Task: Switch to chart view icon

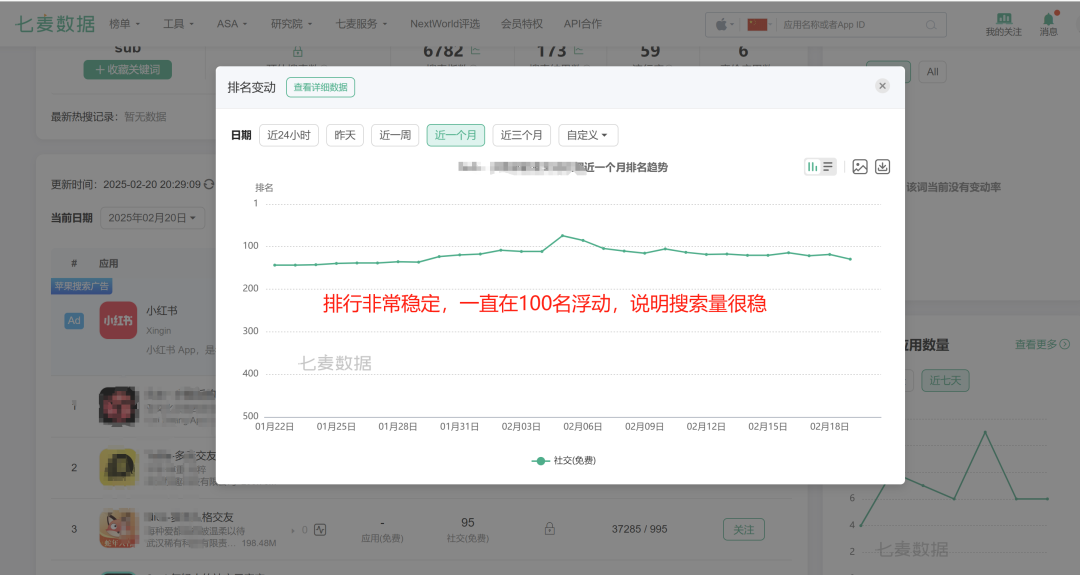Action: [x=813, y=167]
